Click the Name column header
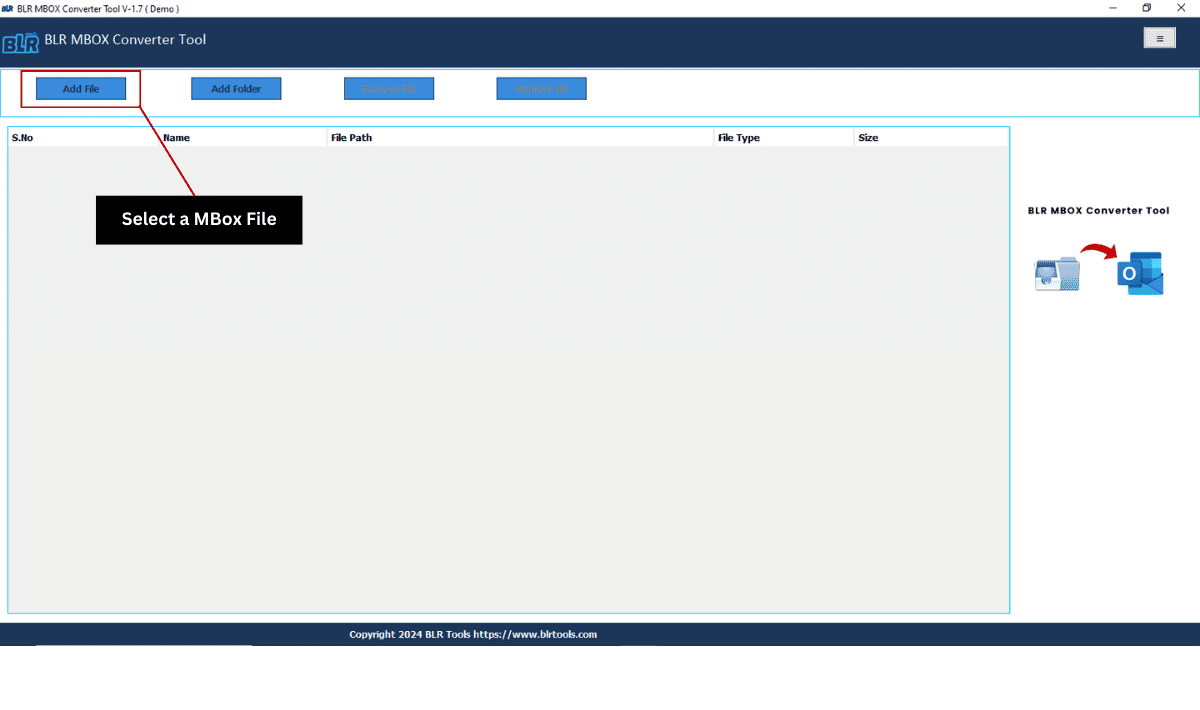This screenshot has width=1200, height=710. (244, 138)
